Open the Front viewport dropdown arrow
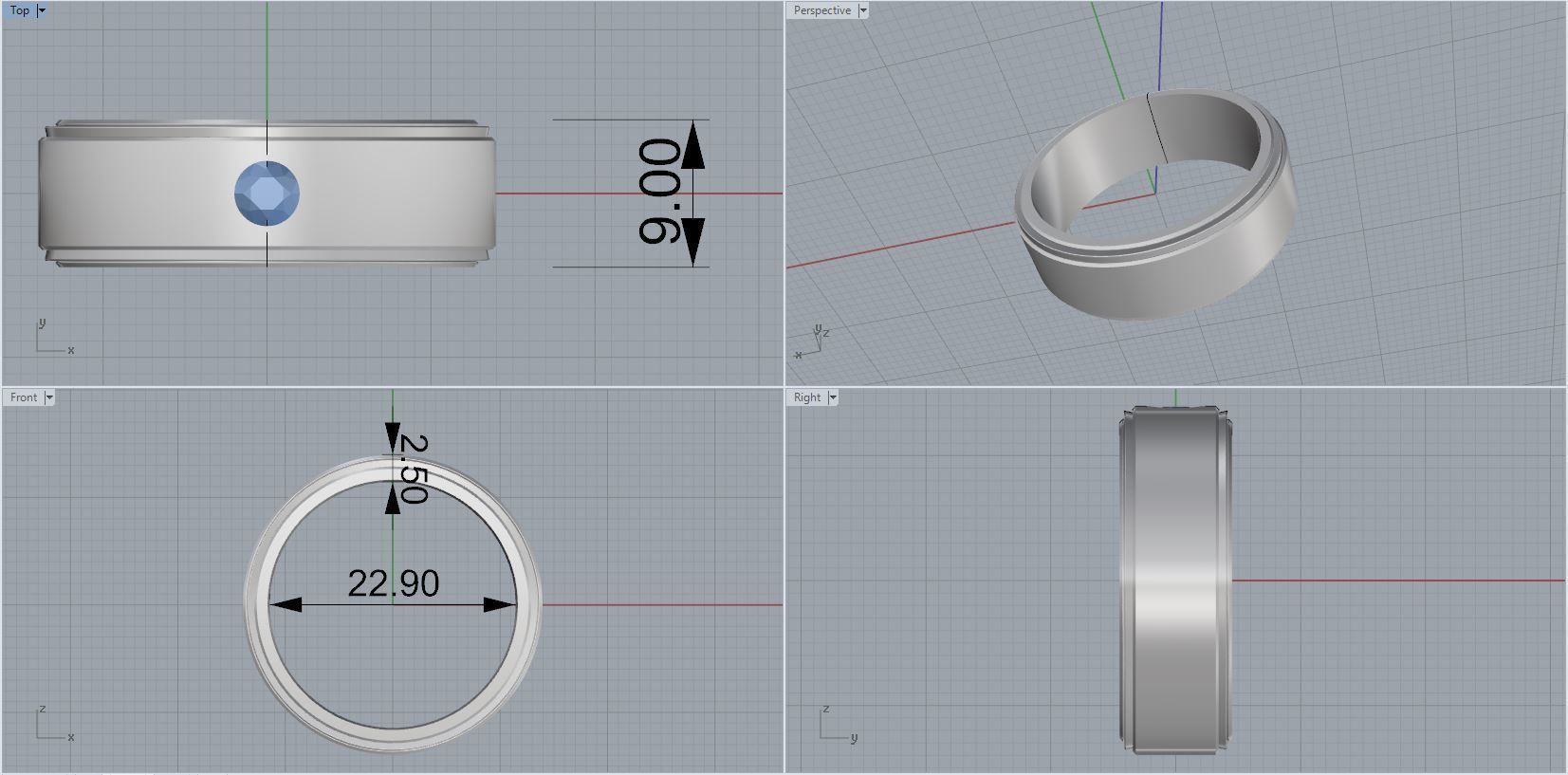Image resolution: width=1568 pixels, height=775 pixels. 49,397
